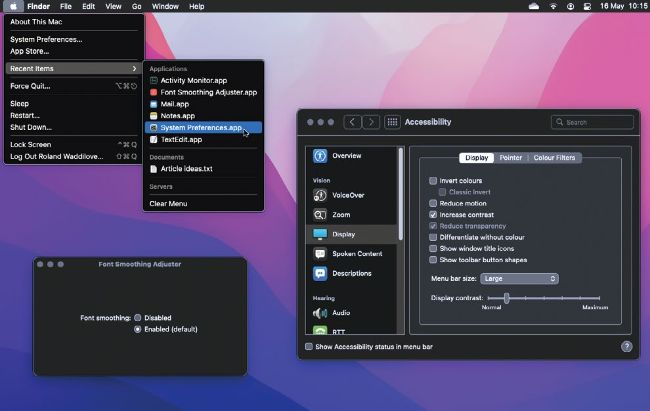Click the Notes.app icon
The width and height of the screenshot is (650, 411).
153,116
